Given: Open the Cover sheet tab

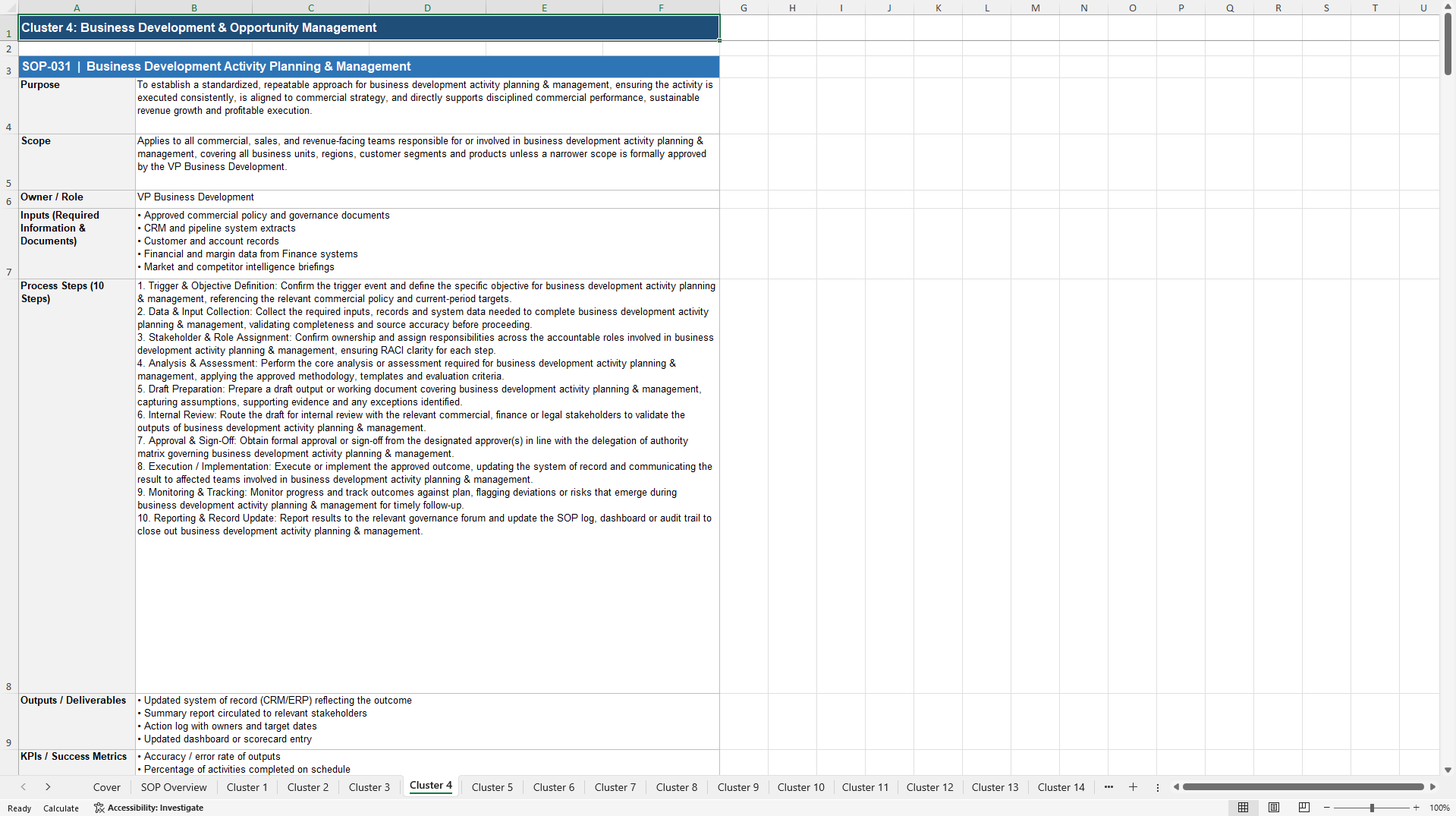Looking at the screenshot, I should coord(107,787).
